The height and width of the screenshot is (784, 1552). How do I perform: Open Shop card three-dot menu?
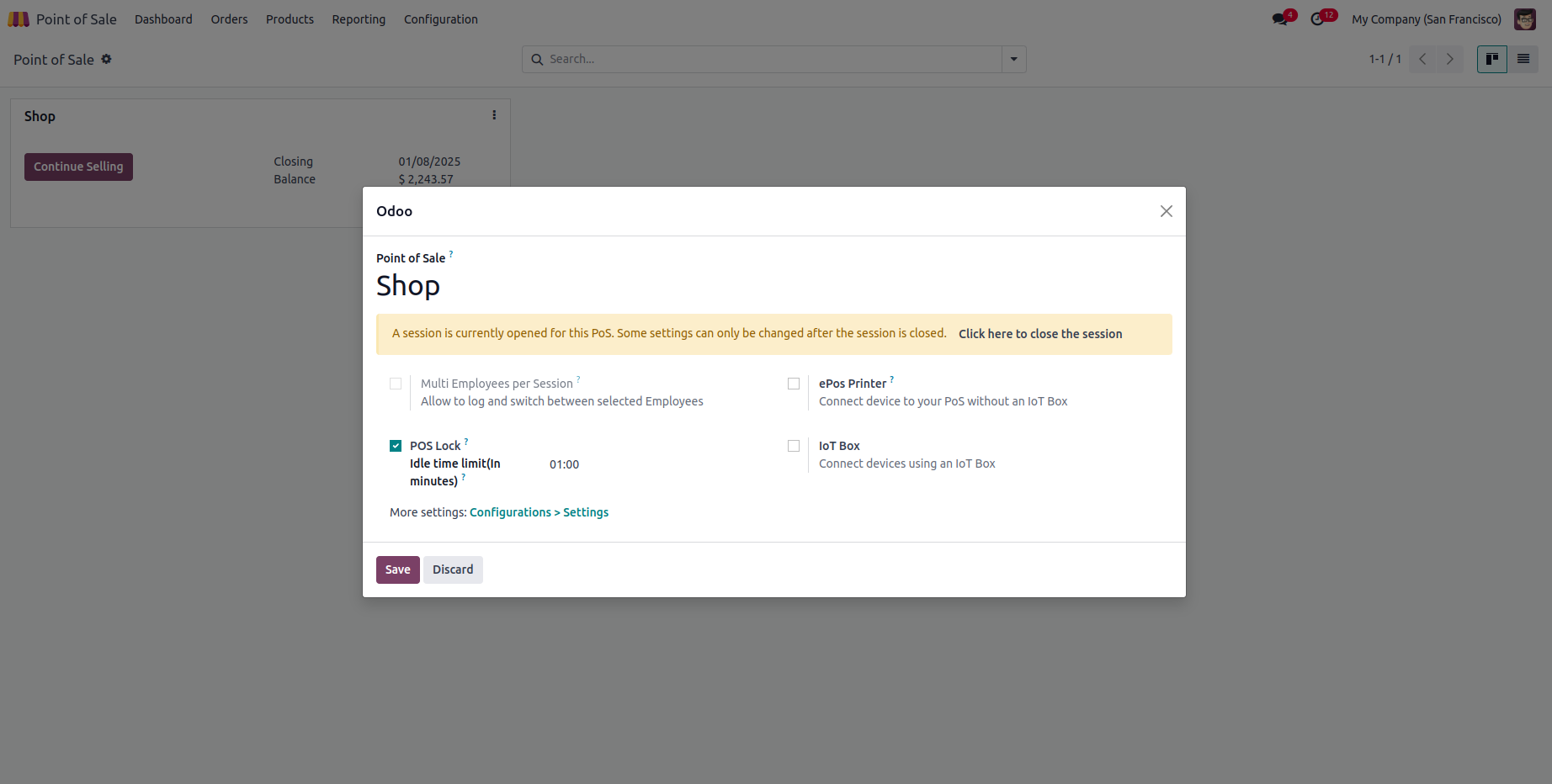pos(494,115)
